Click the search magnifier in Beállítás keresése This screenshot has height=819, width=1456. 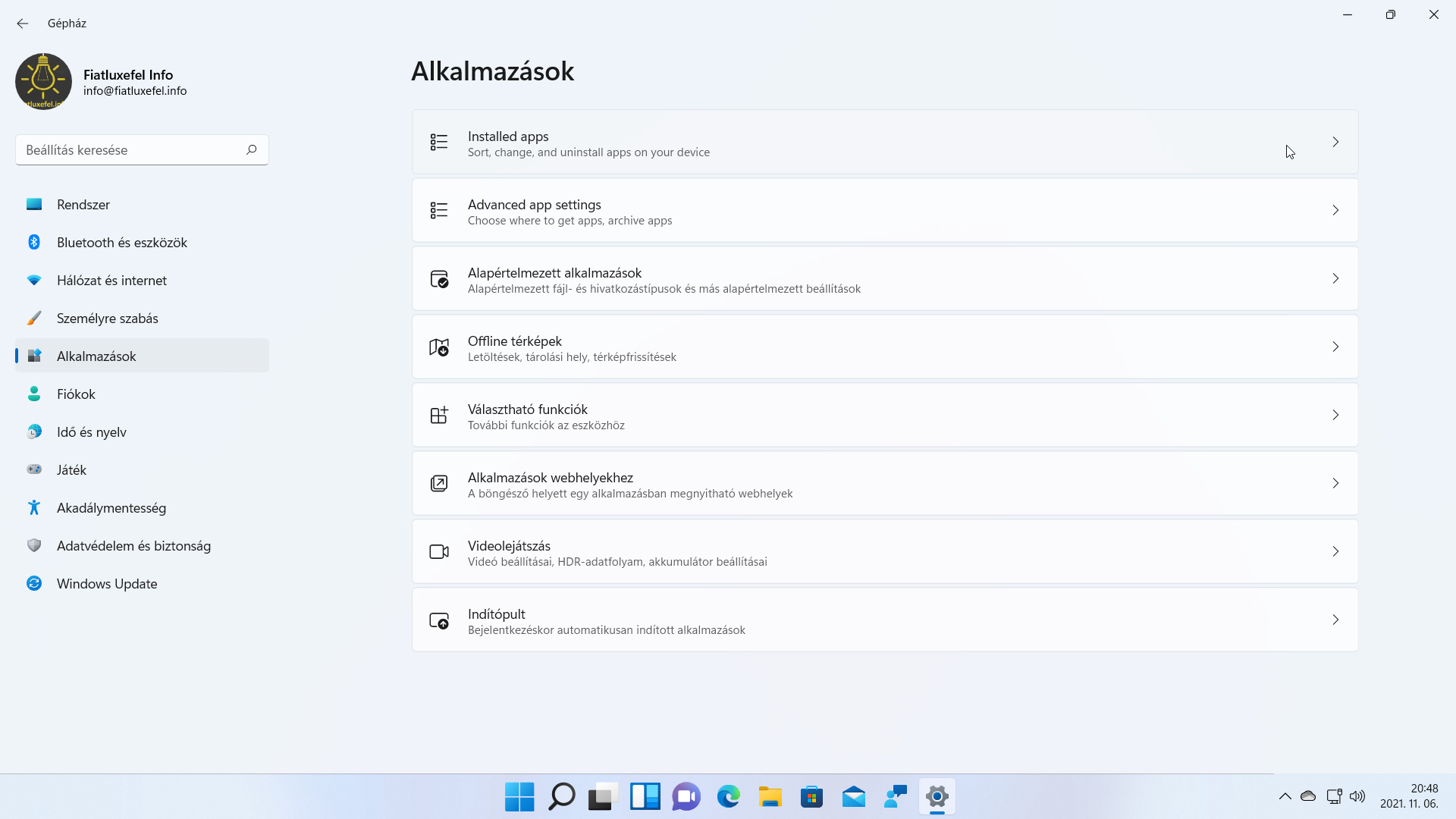252,149
